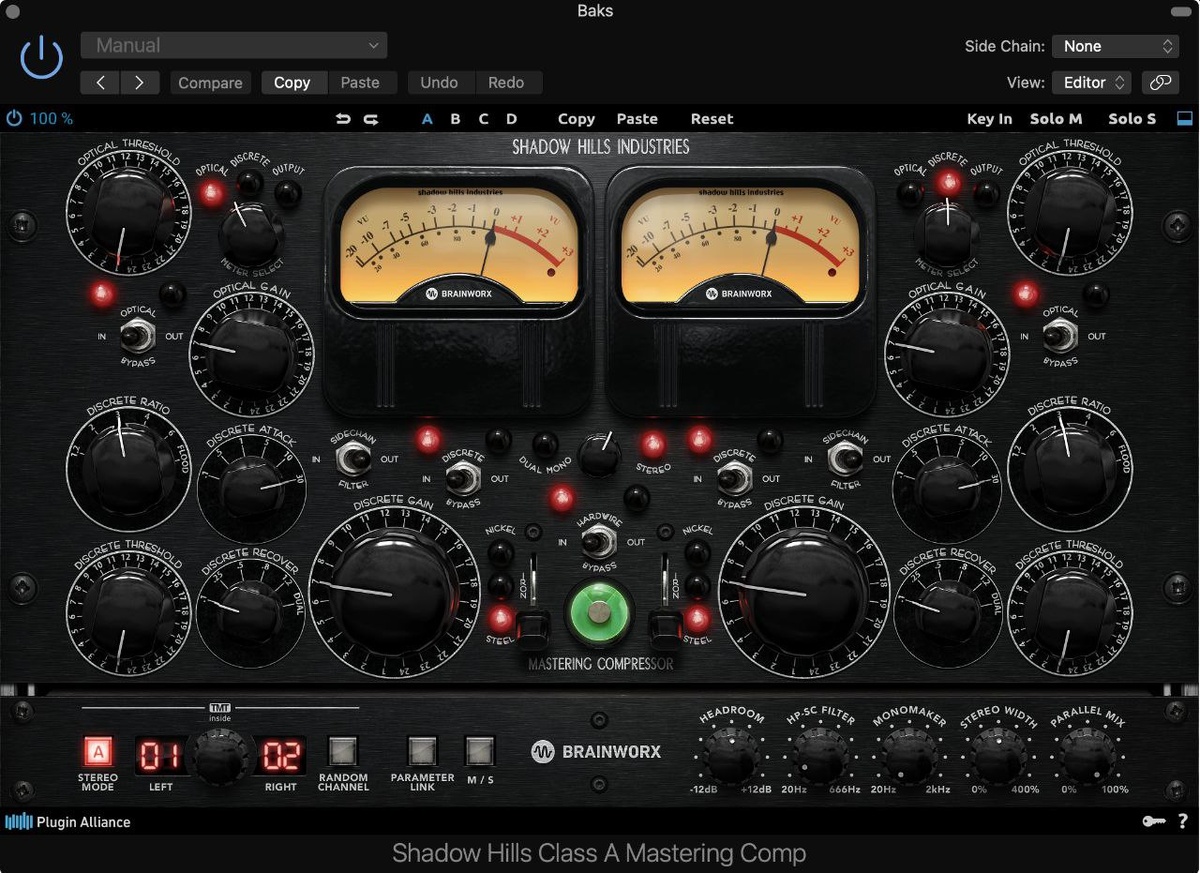The image size is (1200, 873).
Task: Click the Stereo Width knob
Action: (x=997, y=756)
